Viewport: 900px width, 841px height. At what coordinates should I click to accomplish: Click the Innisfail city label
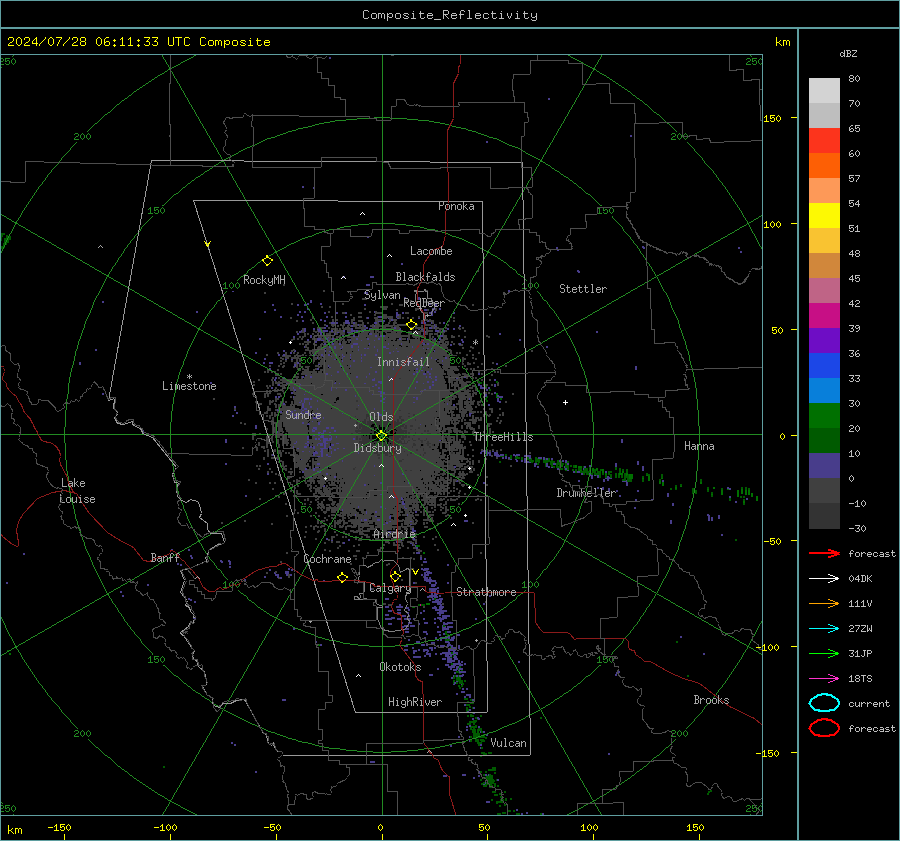[x=403, y=362]
